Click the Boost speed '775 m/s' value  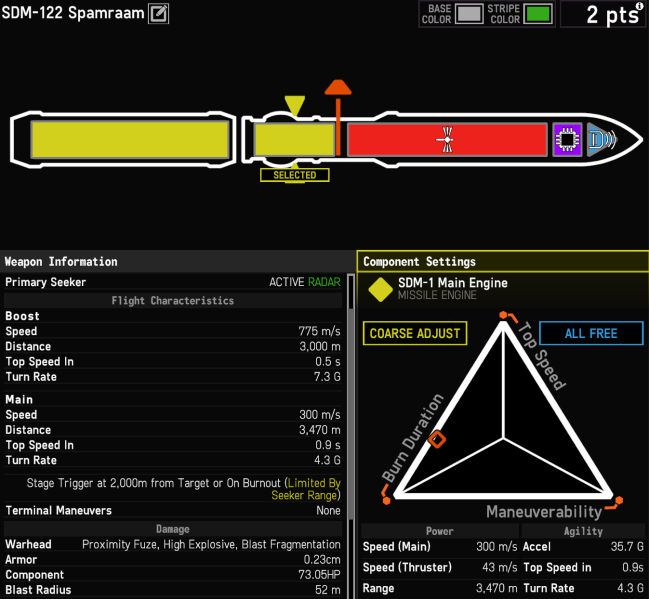point(319,331)
